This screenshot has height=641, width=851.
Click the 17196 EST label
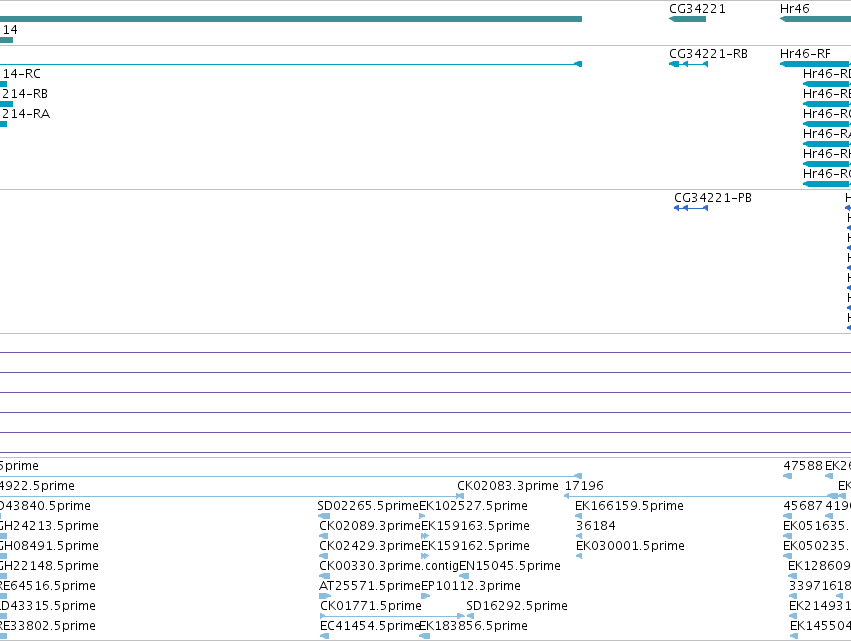[584, 486]
